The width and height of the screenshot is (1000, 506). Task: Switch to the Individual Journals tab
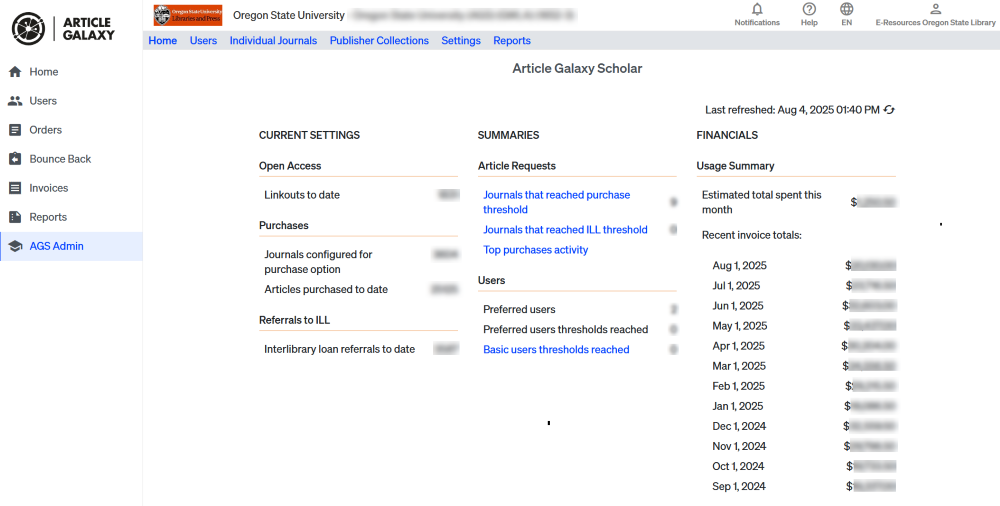[x=273, y=41]
